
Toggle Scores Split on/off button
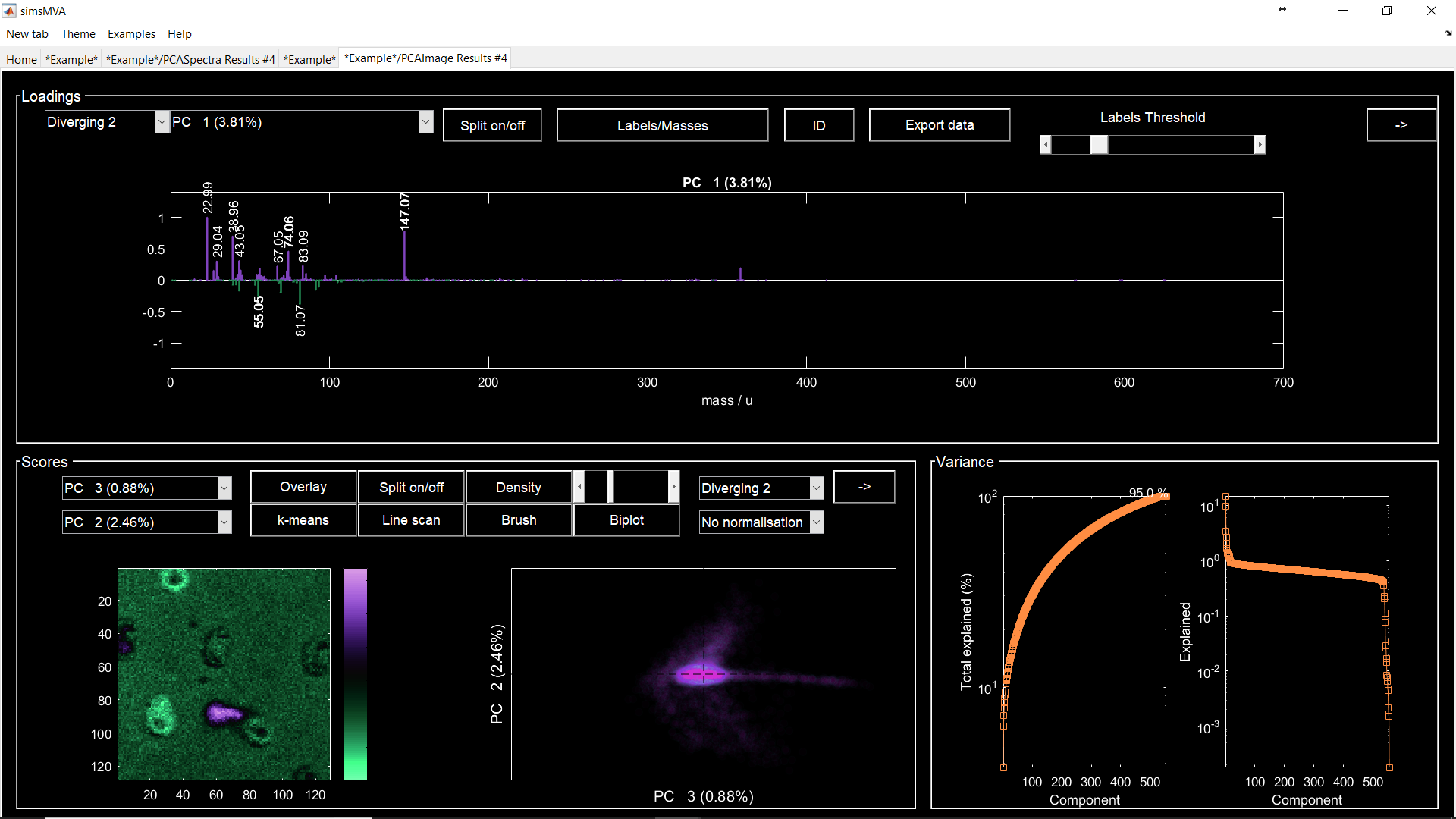tap(411, 487)
